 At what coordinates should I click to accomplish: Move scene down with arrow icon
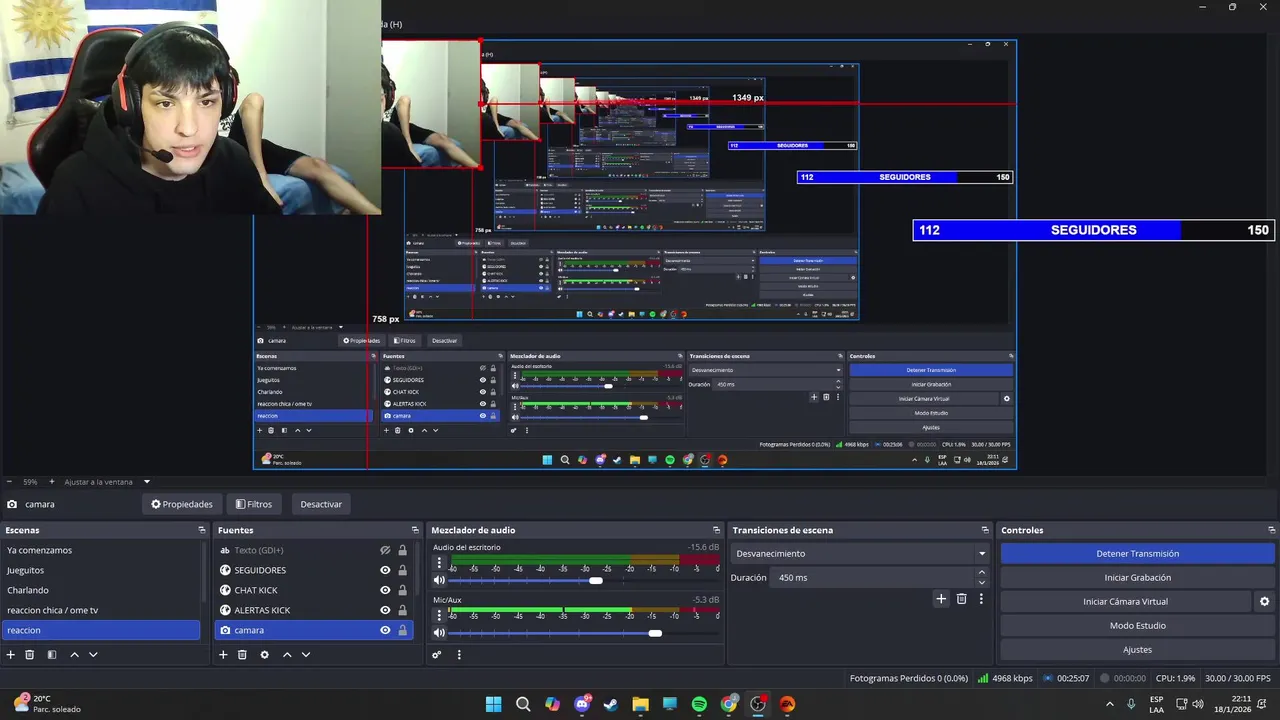[93, 655]
